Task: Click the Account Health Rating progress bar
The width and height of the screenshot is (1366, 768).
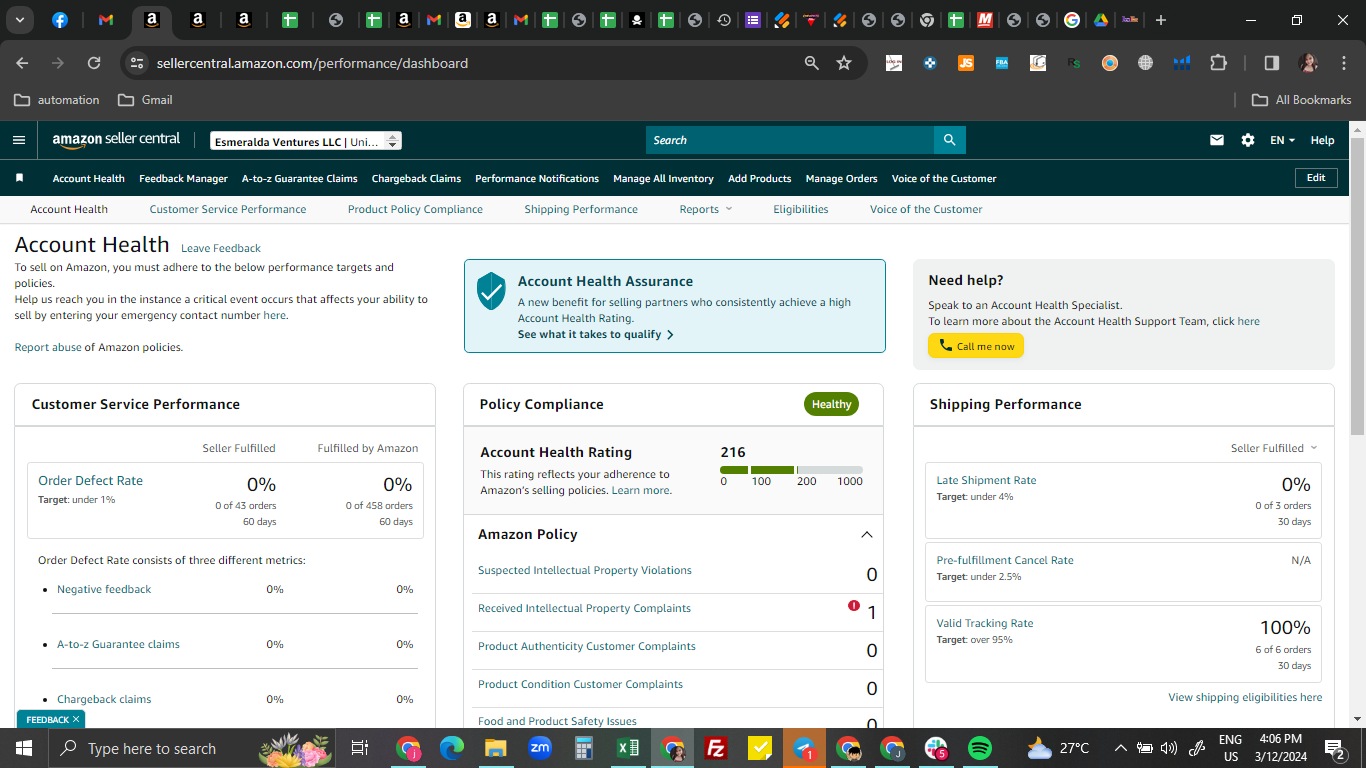Action: tap(791, 470)
